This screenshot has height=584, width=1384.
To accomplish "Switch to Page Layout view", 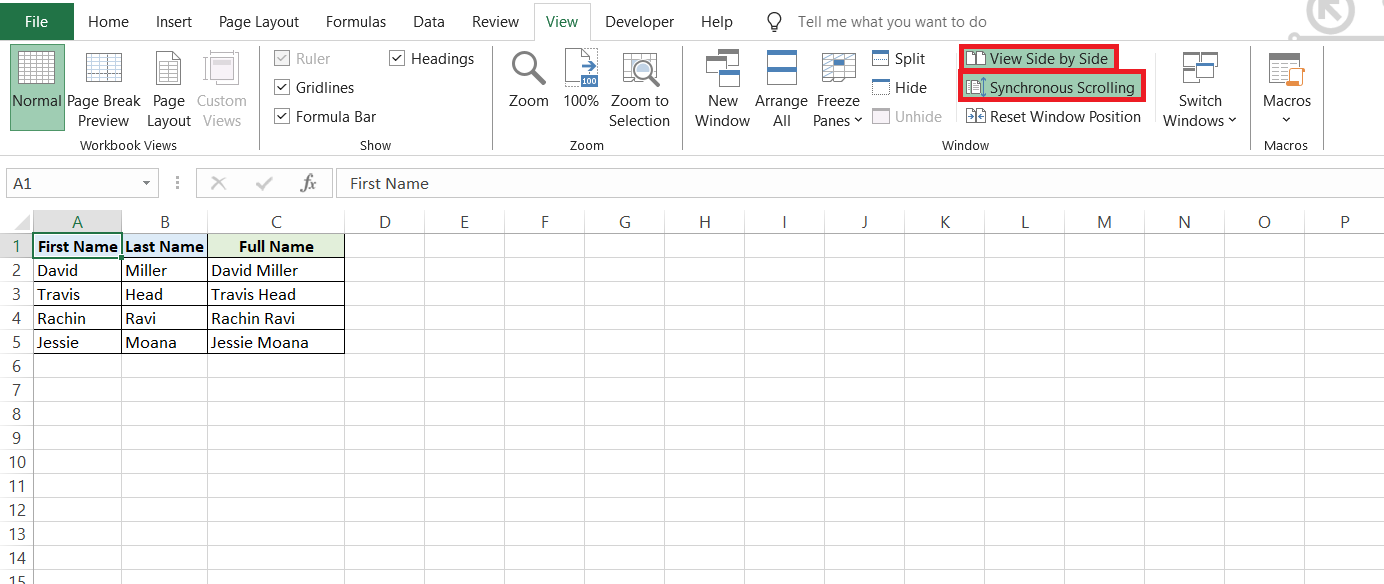I will tap(169, 87).
